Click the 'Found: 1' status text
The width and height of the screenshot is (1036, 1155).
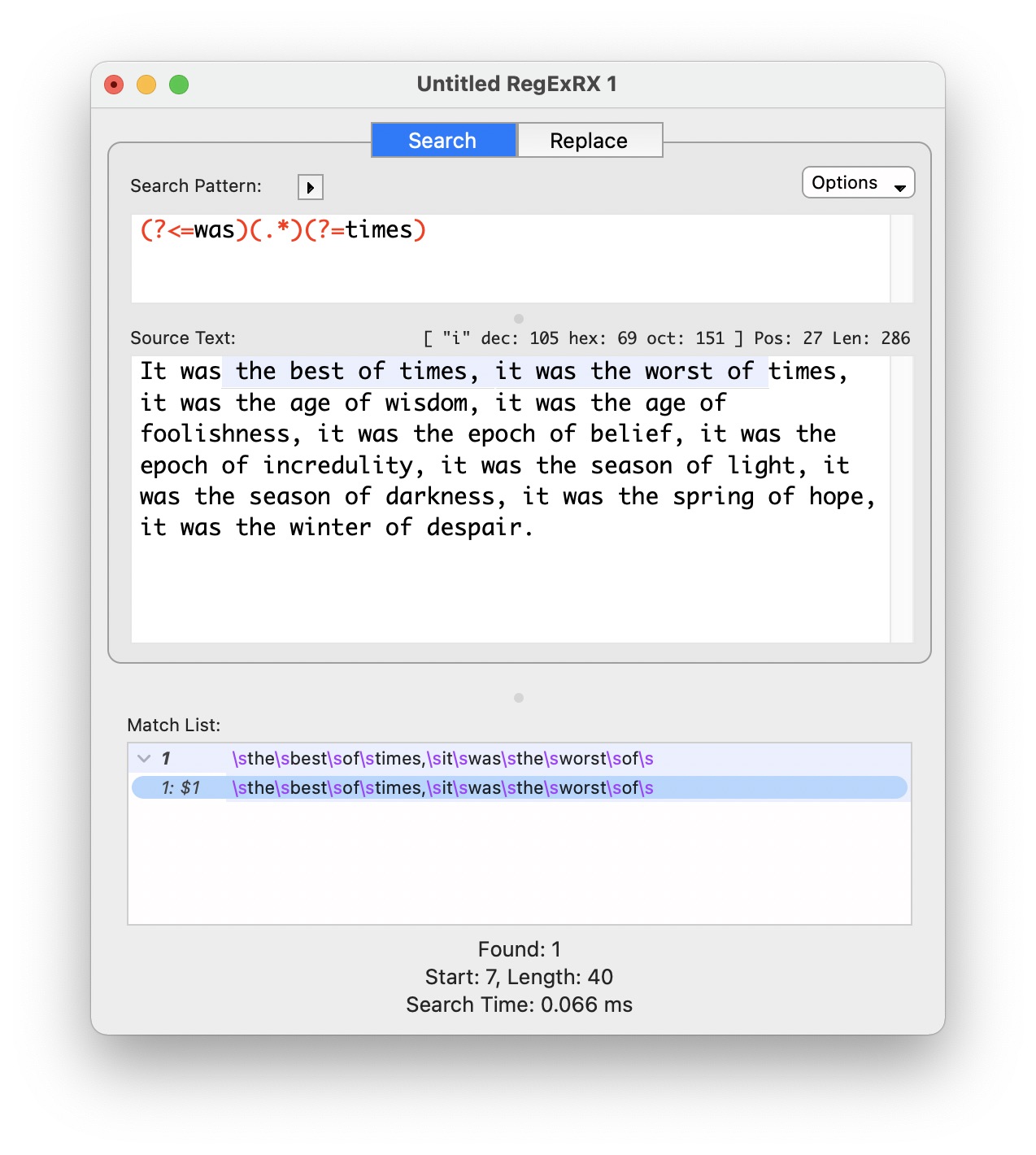point(519,949)
